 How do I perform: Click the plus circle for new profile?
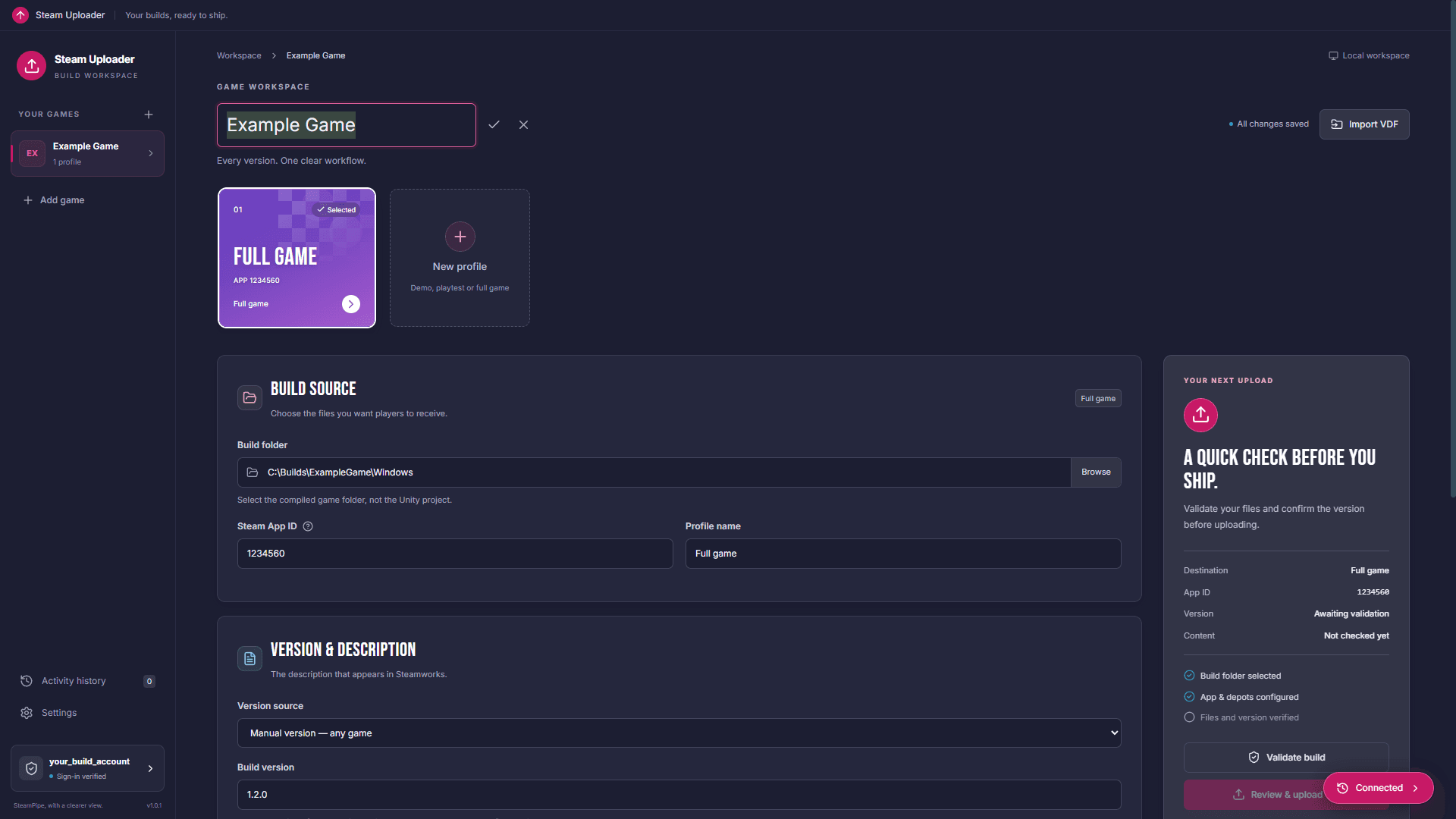coord(460,237)
